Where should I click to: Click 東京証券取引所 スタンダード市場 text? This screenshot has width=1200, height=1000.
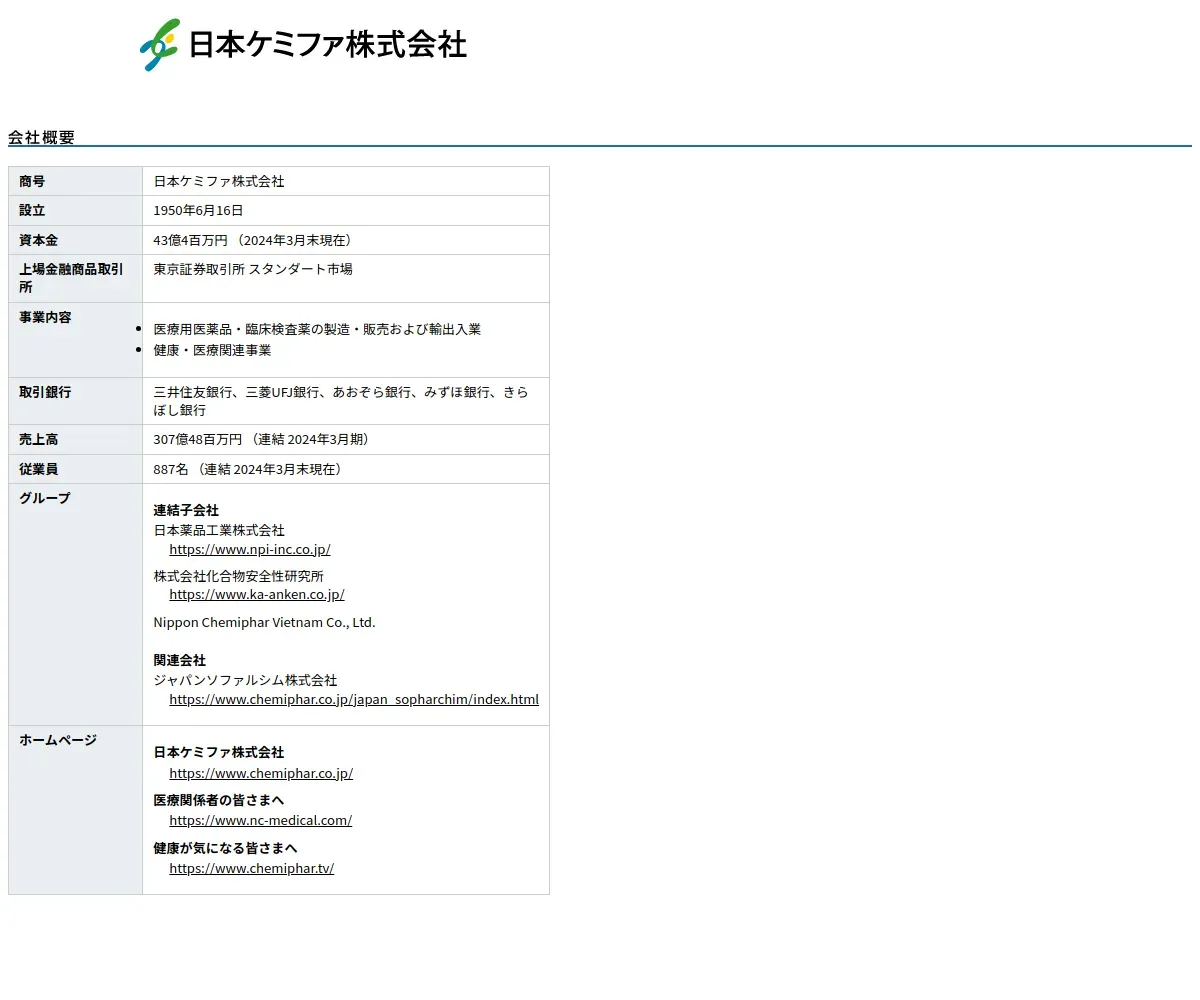coord(253,269)
